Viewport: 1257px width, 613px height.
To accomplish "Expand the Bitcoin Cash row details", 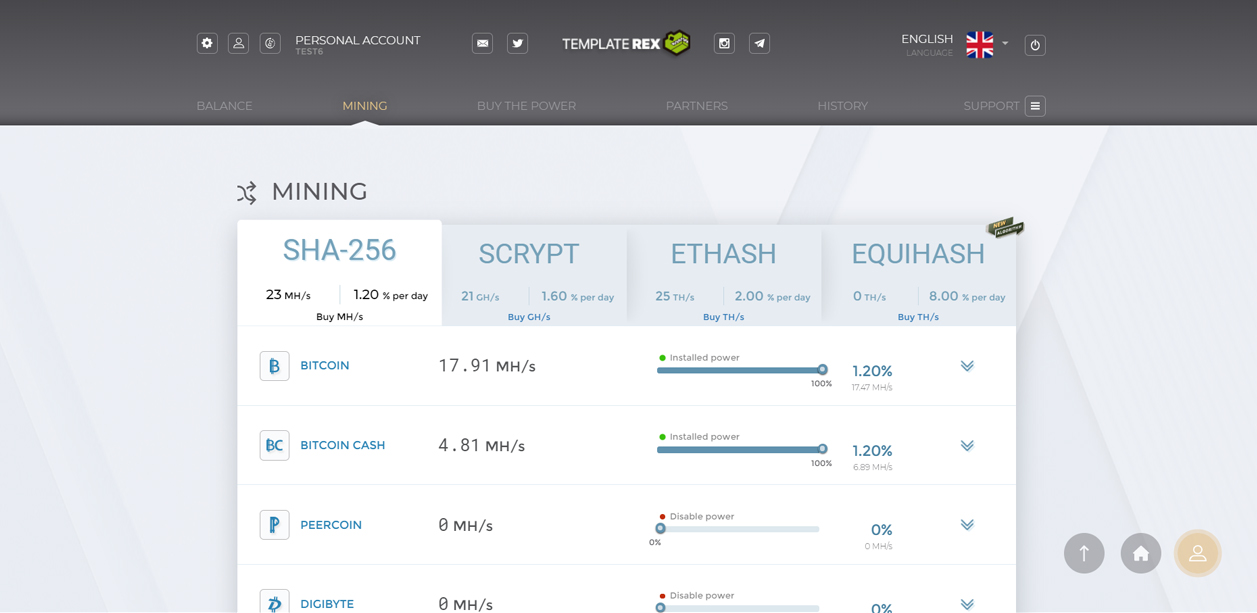I will pyautogui.click(x=967, y=446).
